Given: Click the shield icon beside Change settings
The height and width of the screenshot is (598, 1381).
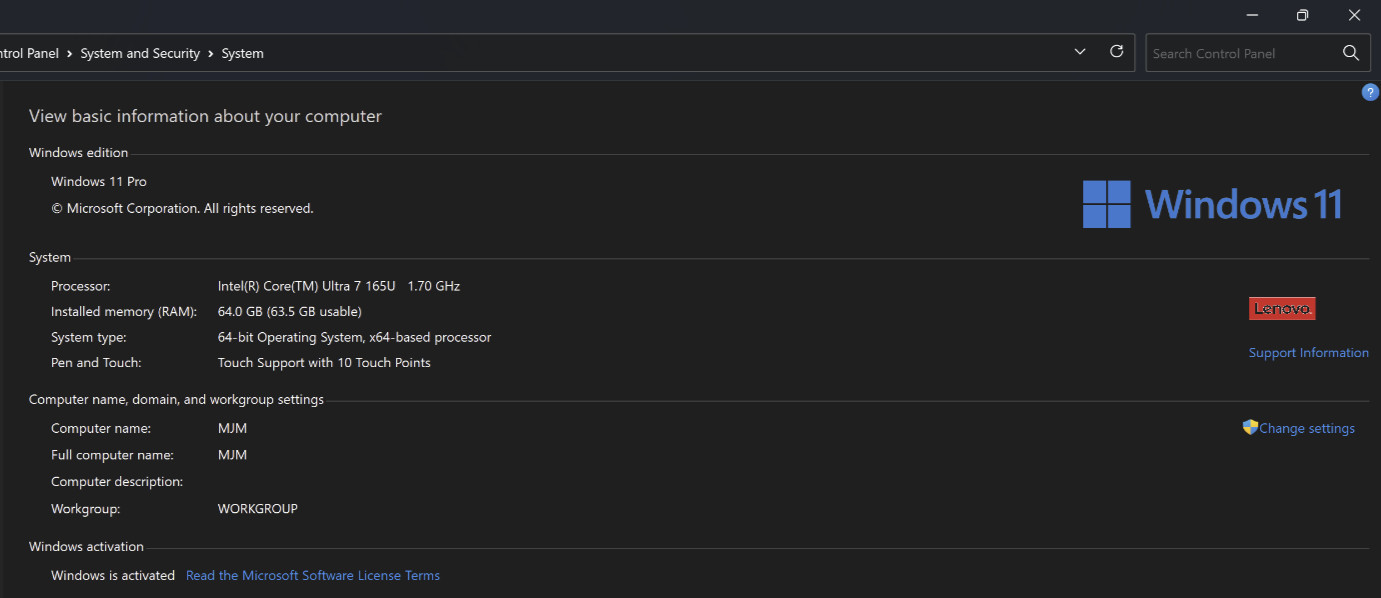Looking at the screenshot, I should click(x=1250, y=427).
